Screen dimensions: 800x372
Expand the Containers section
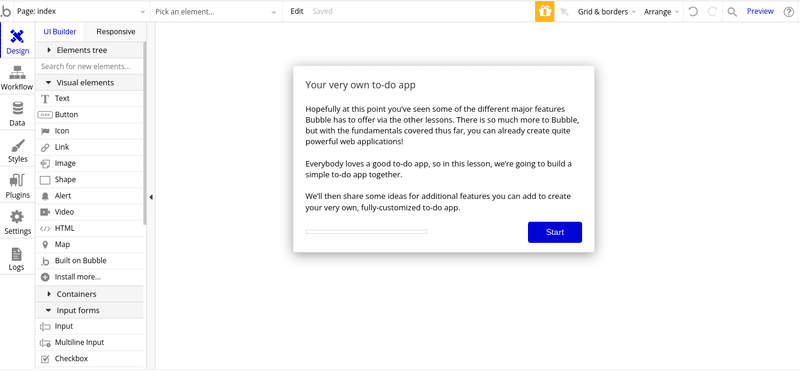coord(89,294)
